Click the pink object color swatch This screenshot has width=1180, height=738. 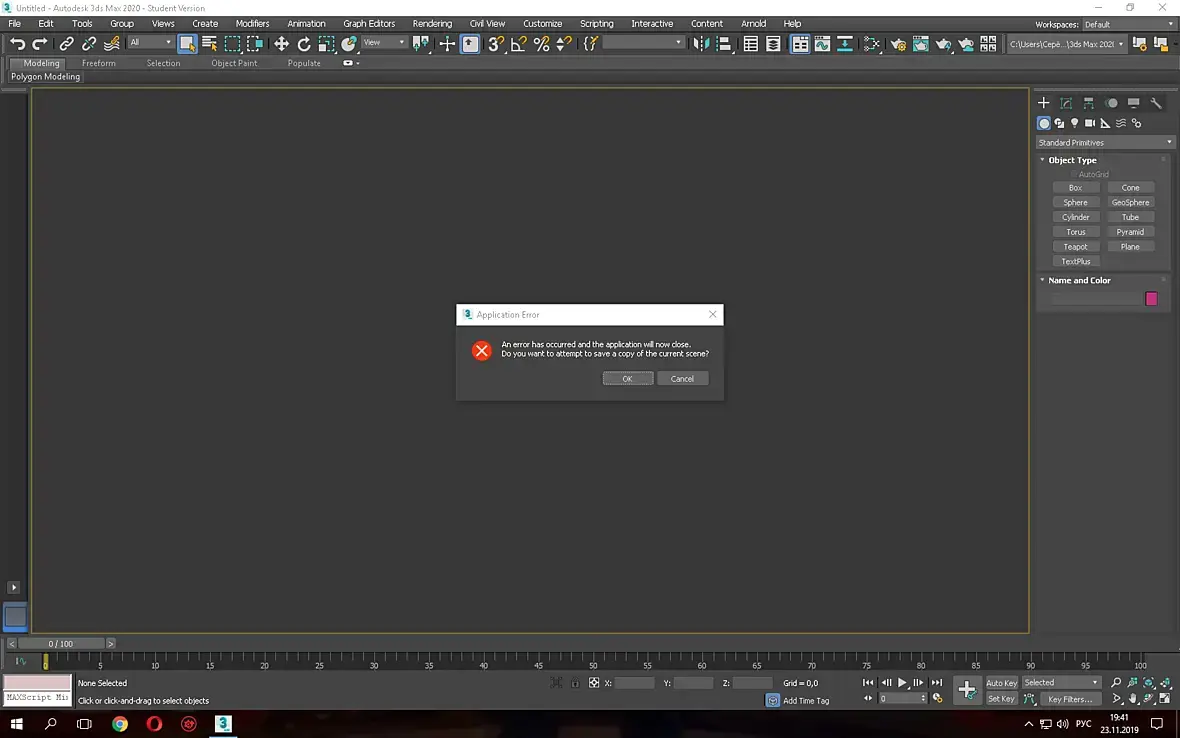pyautogui.click(x=1151, y=299)
